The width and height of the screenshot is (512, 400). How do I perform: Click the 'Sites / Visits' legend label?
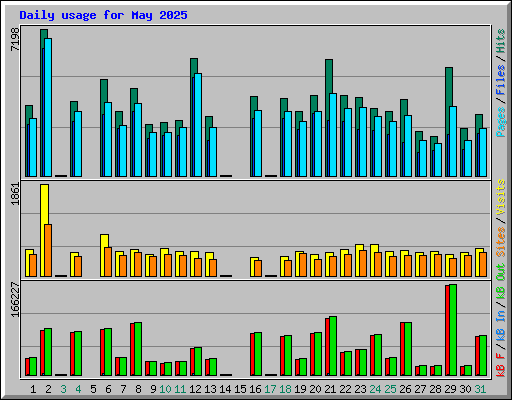tap(501, 218)
